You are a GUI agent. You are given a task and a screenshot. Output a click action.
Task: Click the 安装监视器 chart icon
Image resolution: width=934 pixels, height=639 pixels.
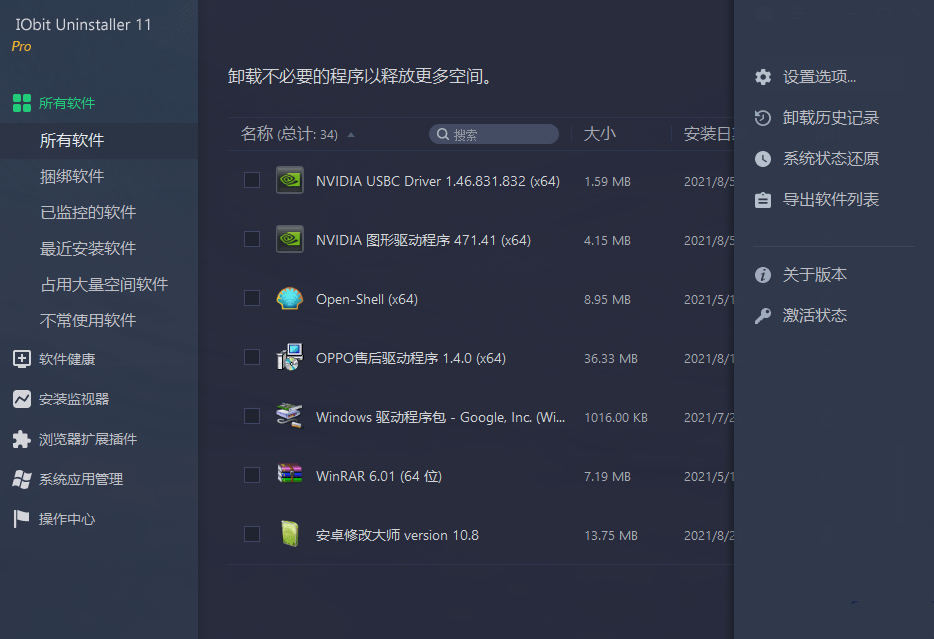(22, 399)
